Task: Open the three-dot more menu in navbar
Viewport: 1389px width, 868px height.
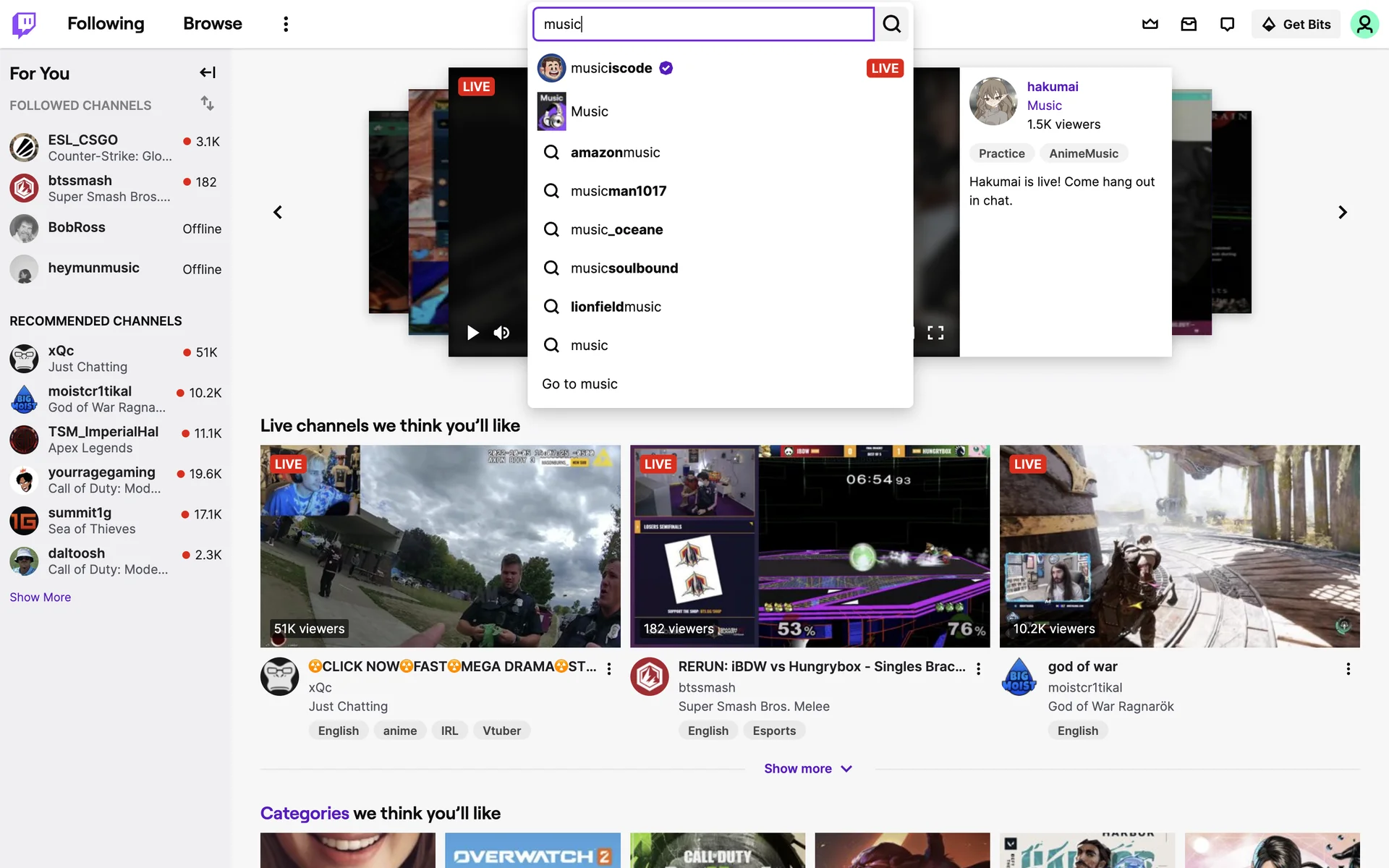Action: pos(286,24)
